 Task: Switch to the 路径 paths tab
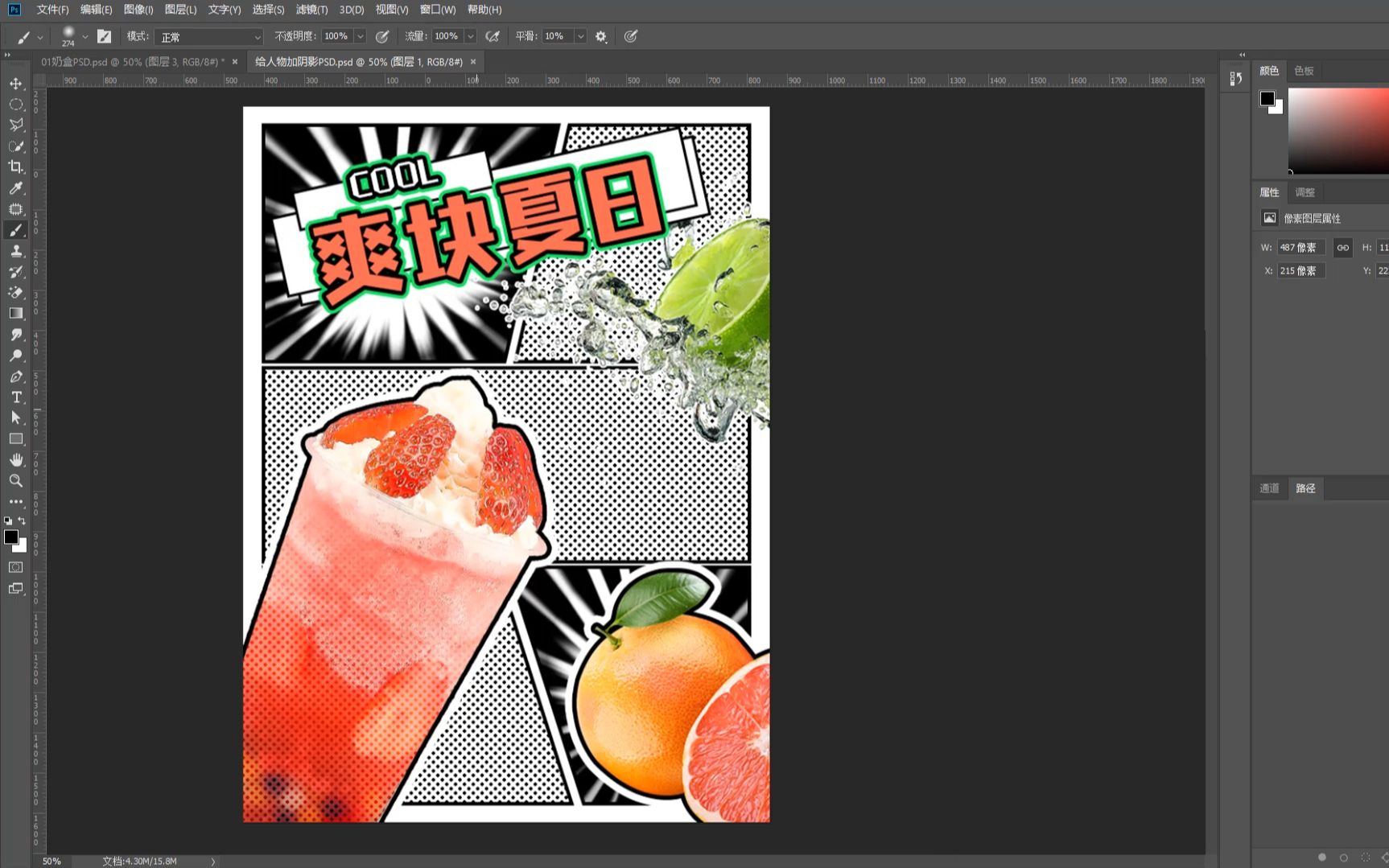1305,488
